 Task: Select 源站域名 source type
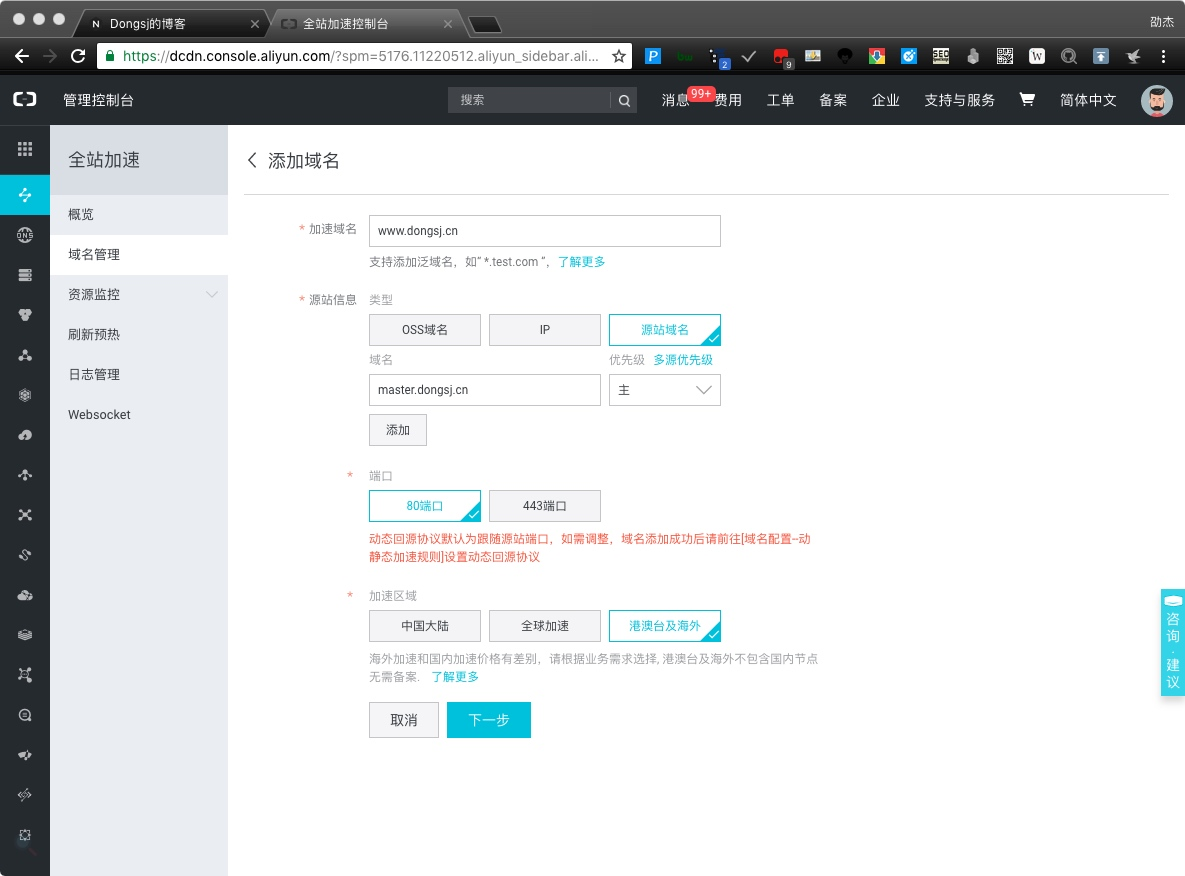tap(665, 330)
